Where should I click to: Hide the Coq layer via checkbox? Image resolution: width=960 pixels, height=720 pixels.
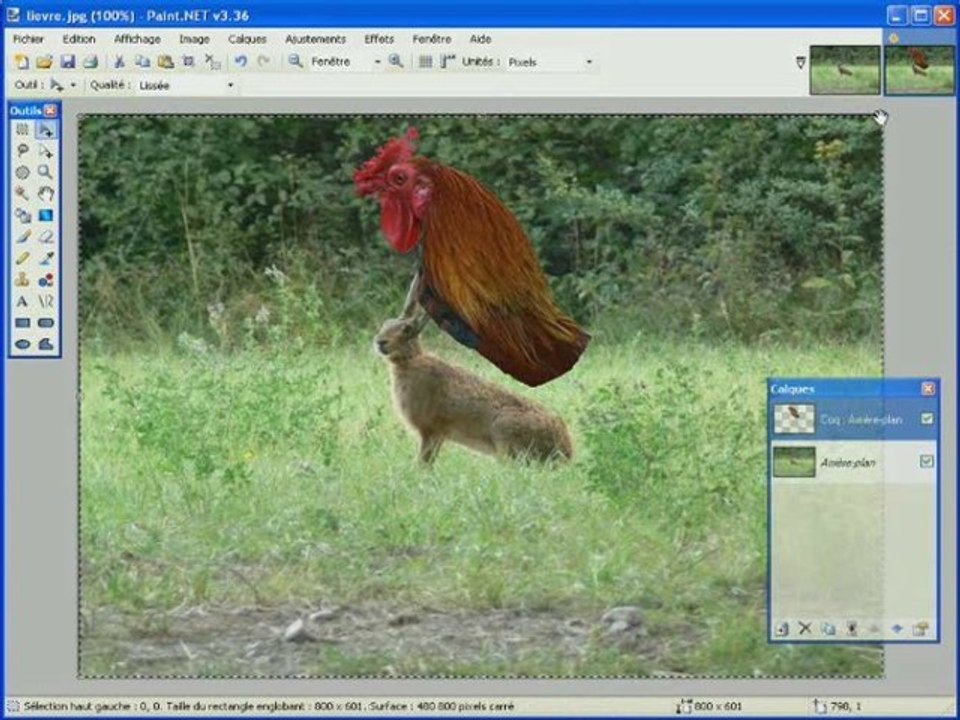click(x=927, y=419)
